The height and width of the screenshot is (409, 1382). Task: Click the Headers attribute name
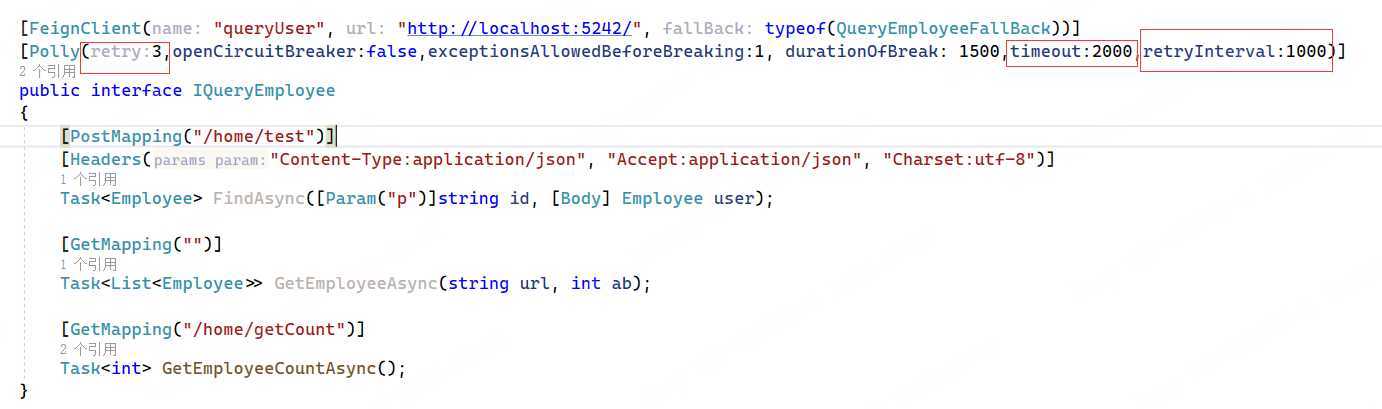click(106, 159)
